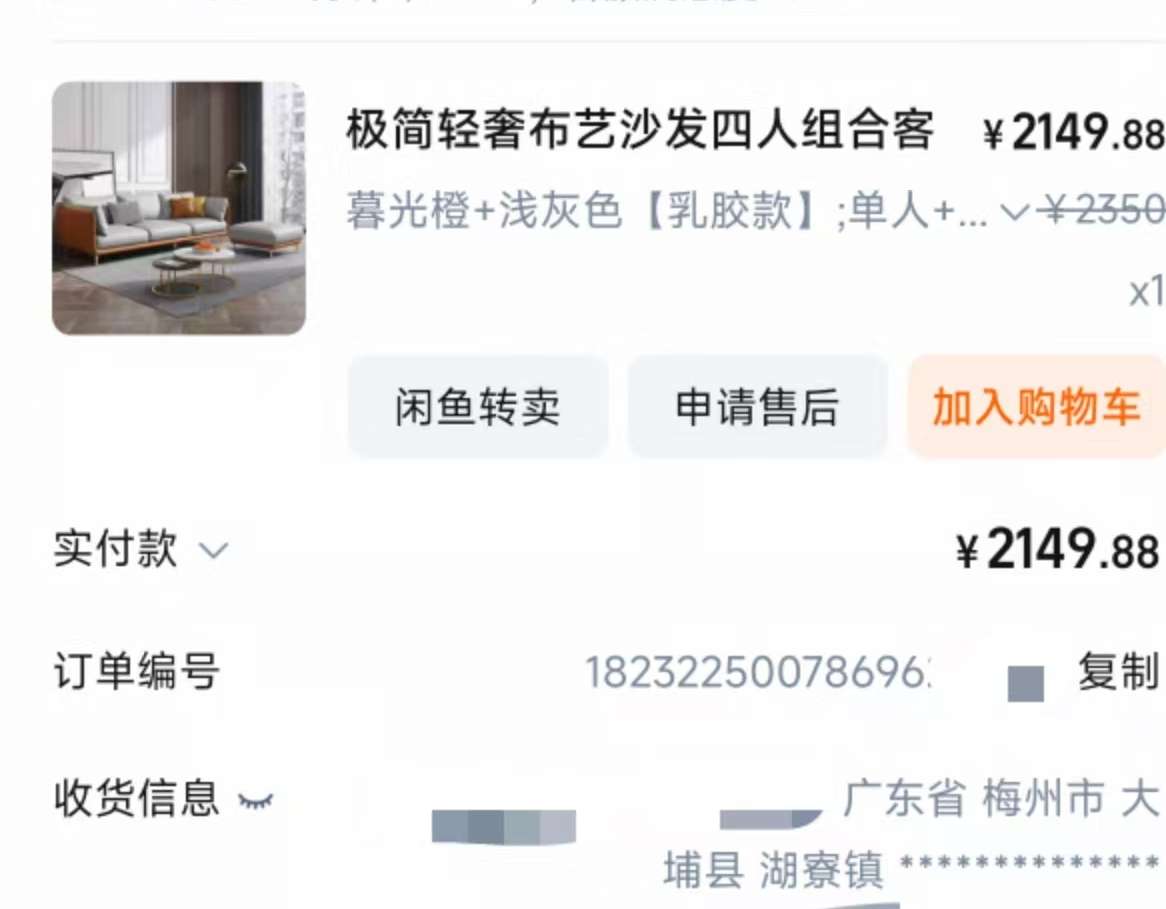Expand the 暮光橙+浅灰色 variant chevron
The image size is (1166, 909).
click(x=1014, y=212)
